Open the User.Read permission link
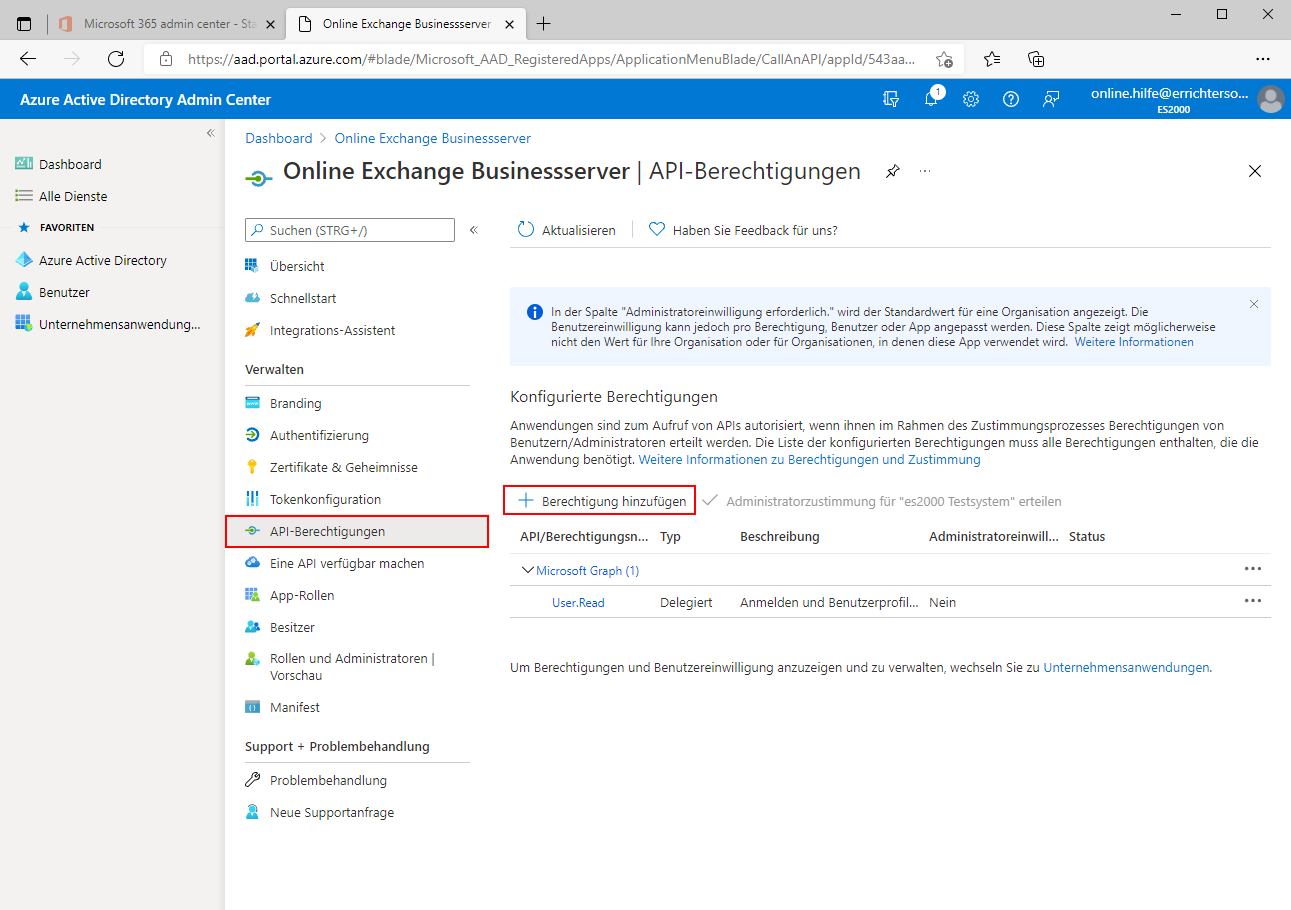Viewport: 1291px width, 910px height. [x=578, y=602]
